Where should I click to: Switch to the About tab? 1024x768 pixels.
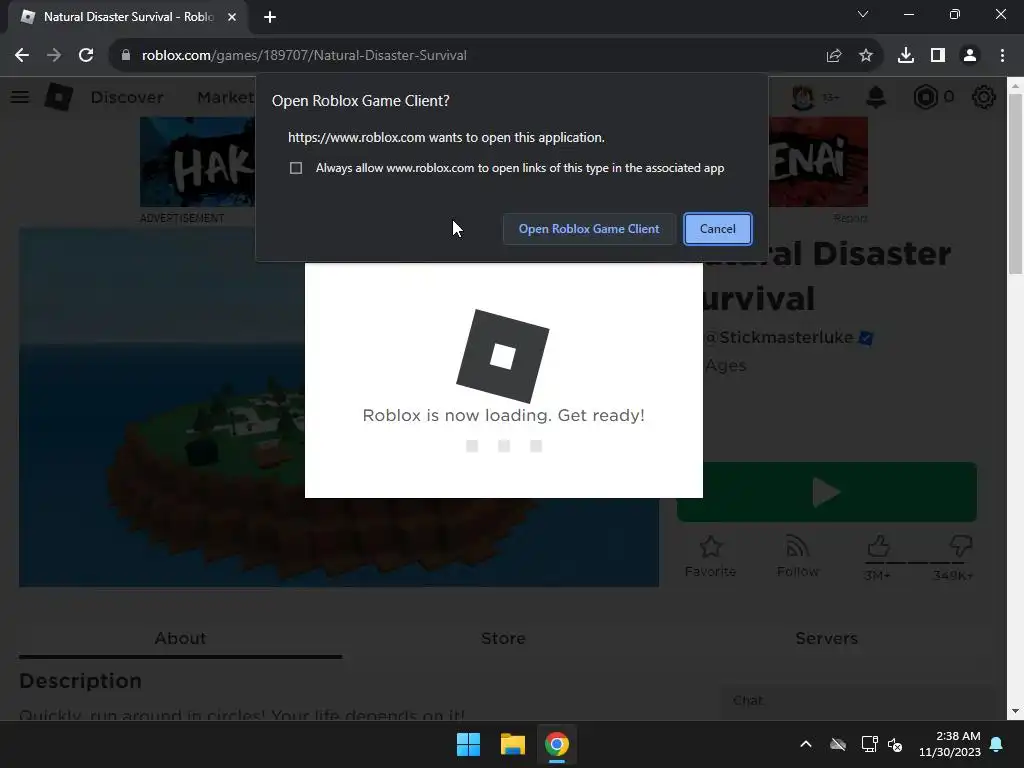pyautogui.click(x=180, y=638)
